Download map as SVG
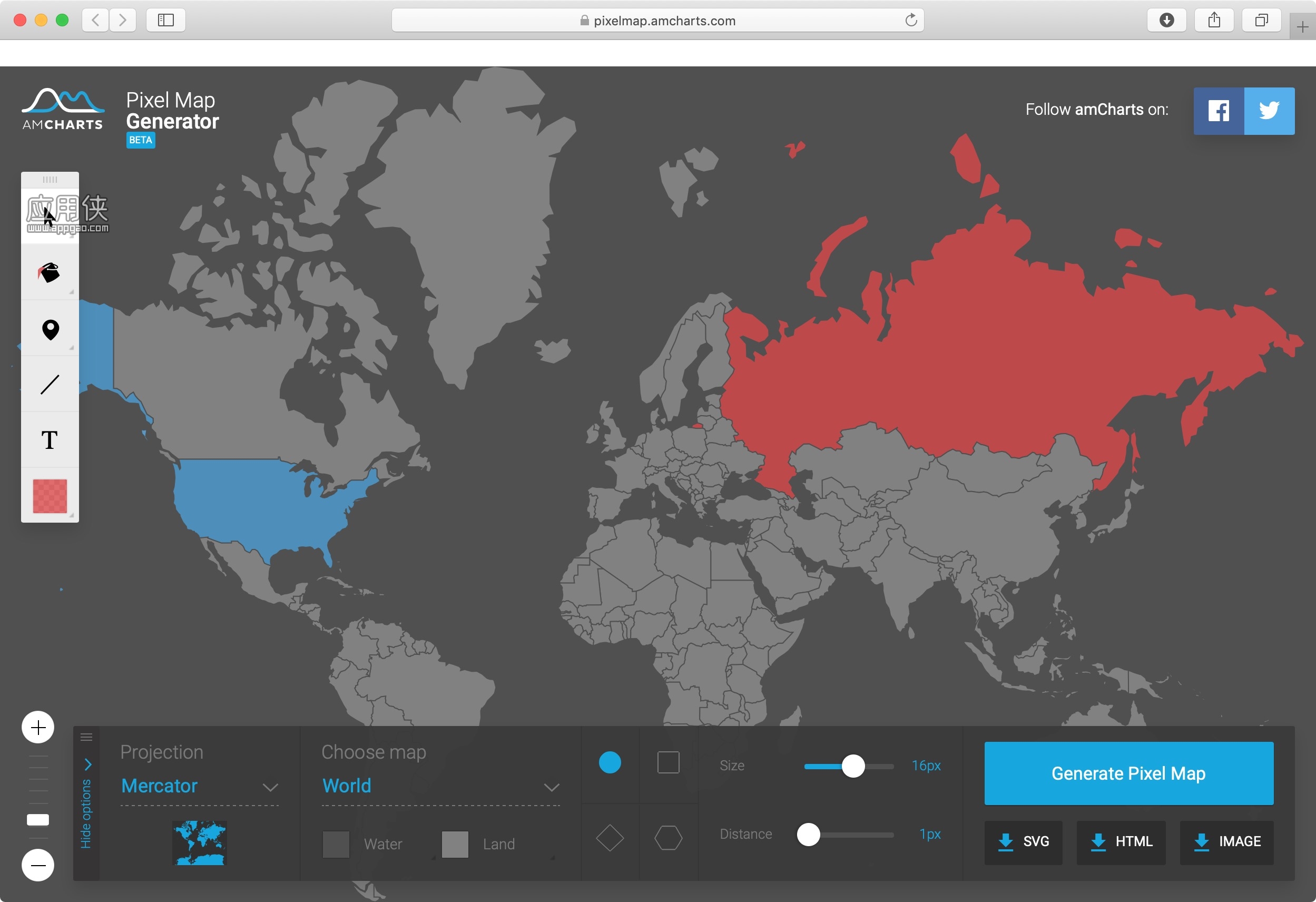The width and height of the screenshot is (1316, 902). click(1023, 842)
